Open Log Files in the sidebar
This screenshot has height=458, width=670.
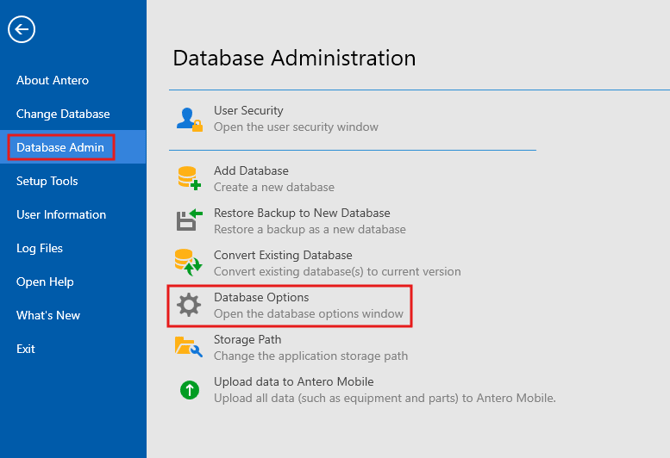(39, 248)
